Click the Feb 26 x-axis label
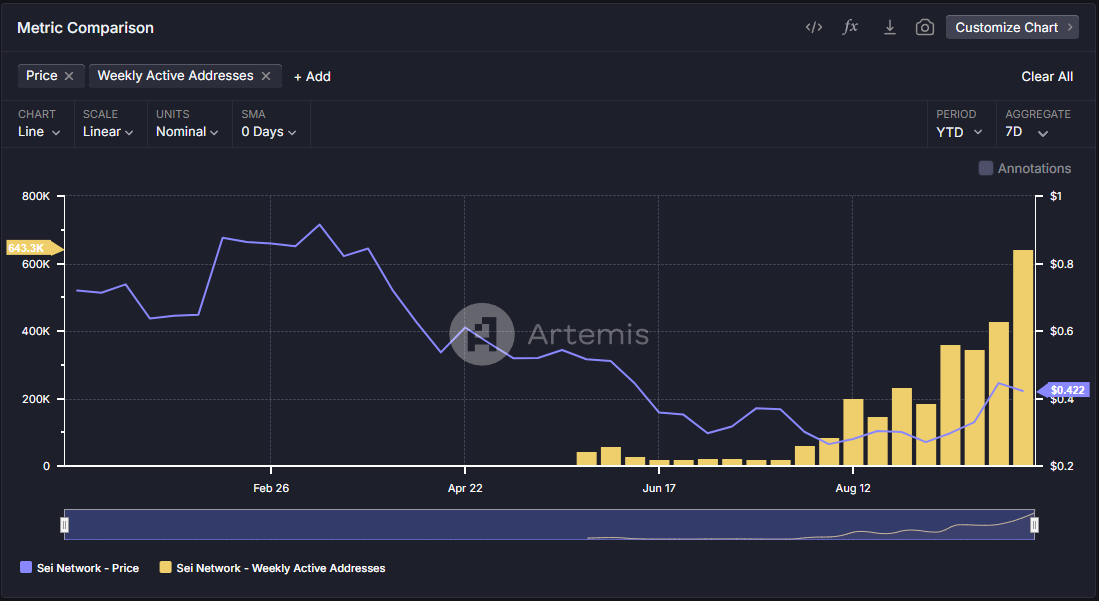The height and width of the screenshot is (601, 1099). pos(271,488)
